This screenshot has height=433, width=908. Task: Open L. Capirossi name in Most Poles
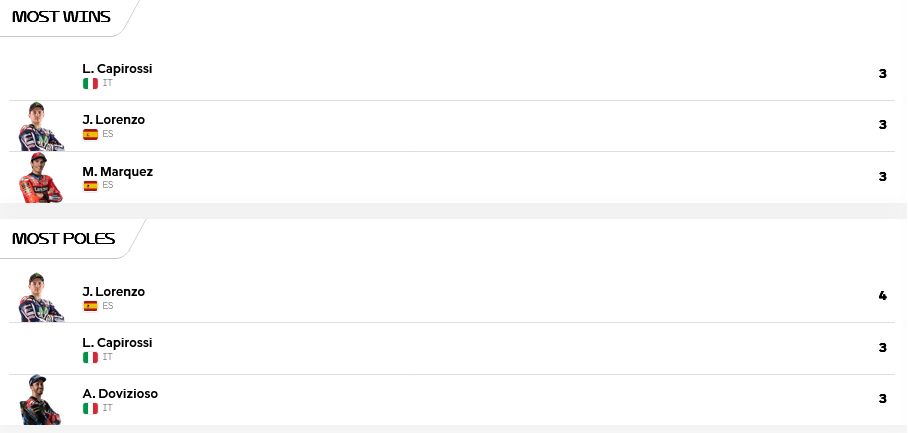pyautogui.click(x=117, y=342)
